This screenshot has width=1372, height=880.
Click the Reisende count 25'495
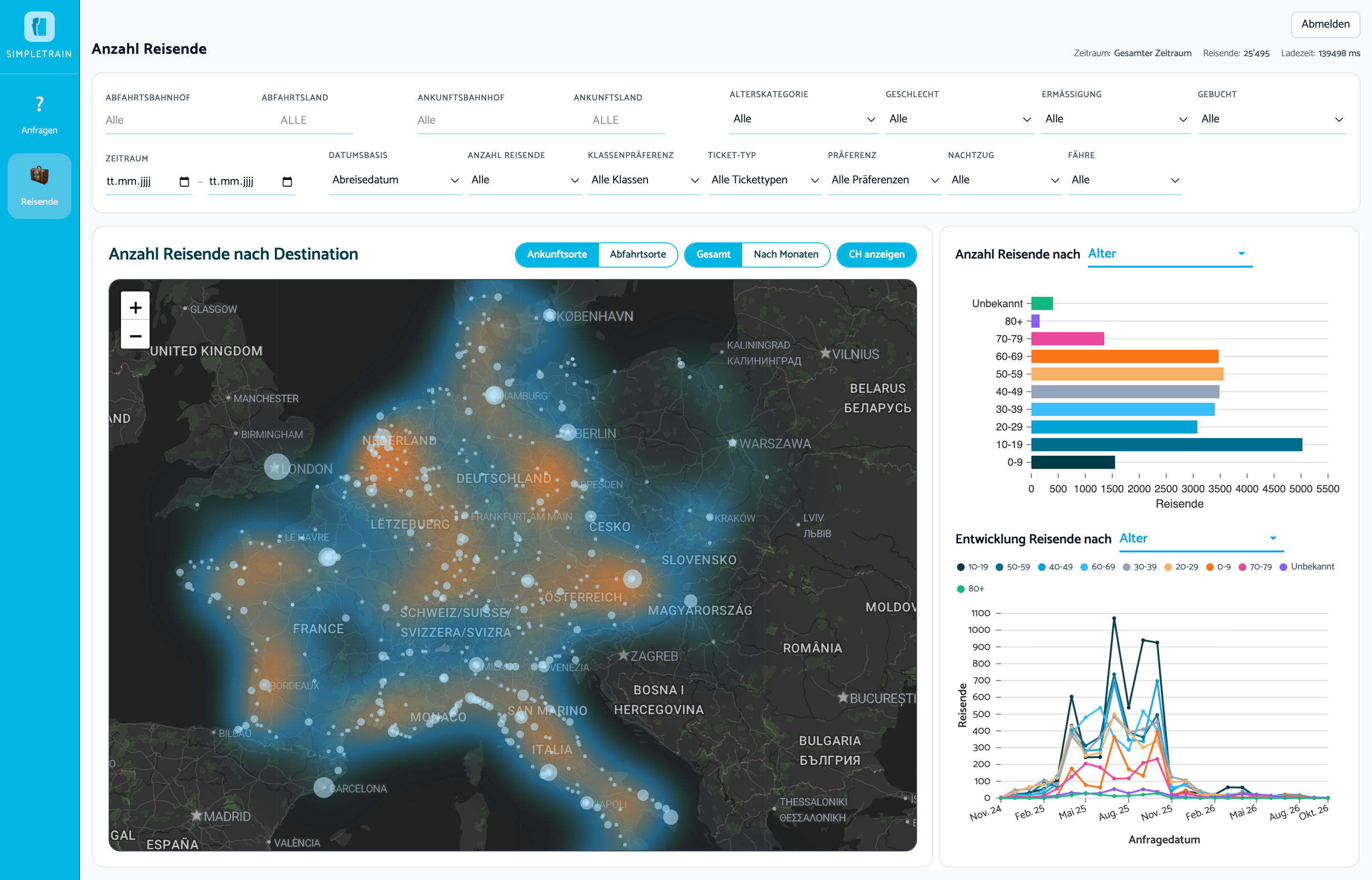pyautogui.click(x=1256, y=53)
